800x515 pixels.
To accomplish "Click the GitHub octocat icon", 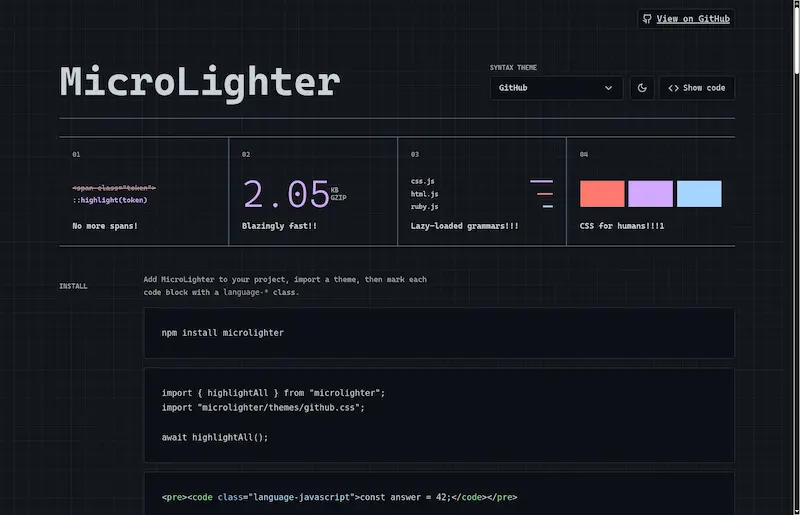I will 647,19.
